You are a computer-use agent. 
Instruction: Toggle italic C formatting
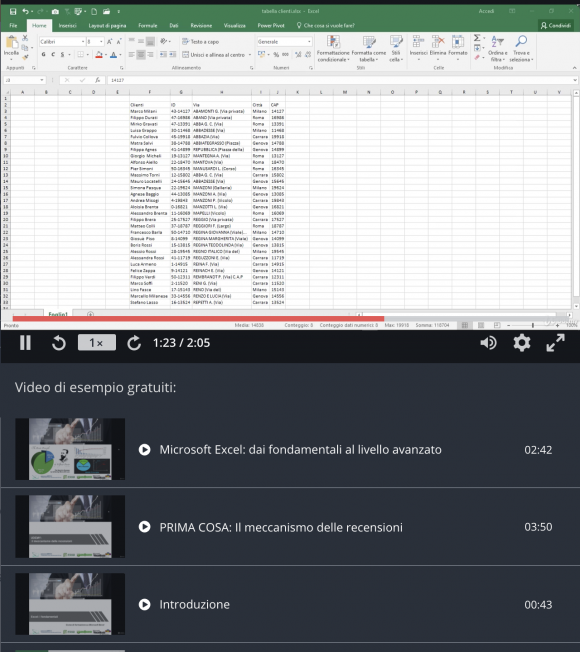[x=53, y=54]
